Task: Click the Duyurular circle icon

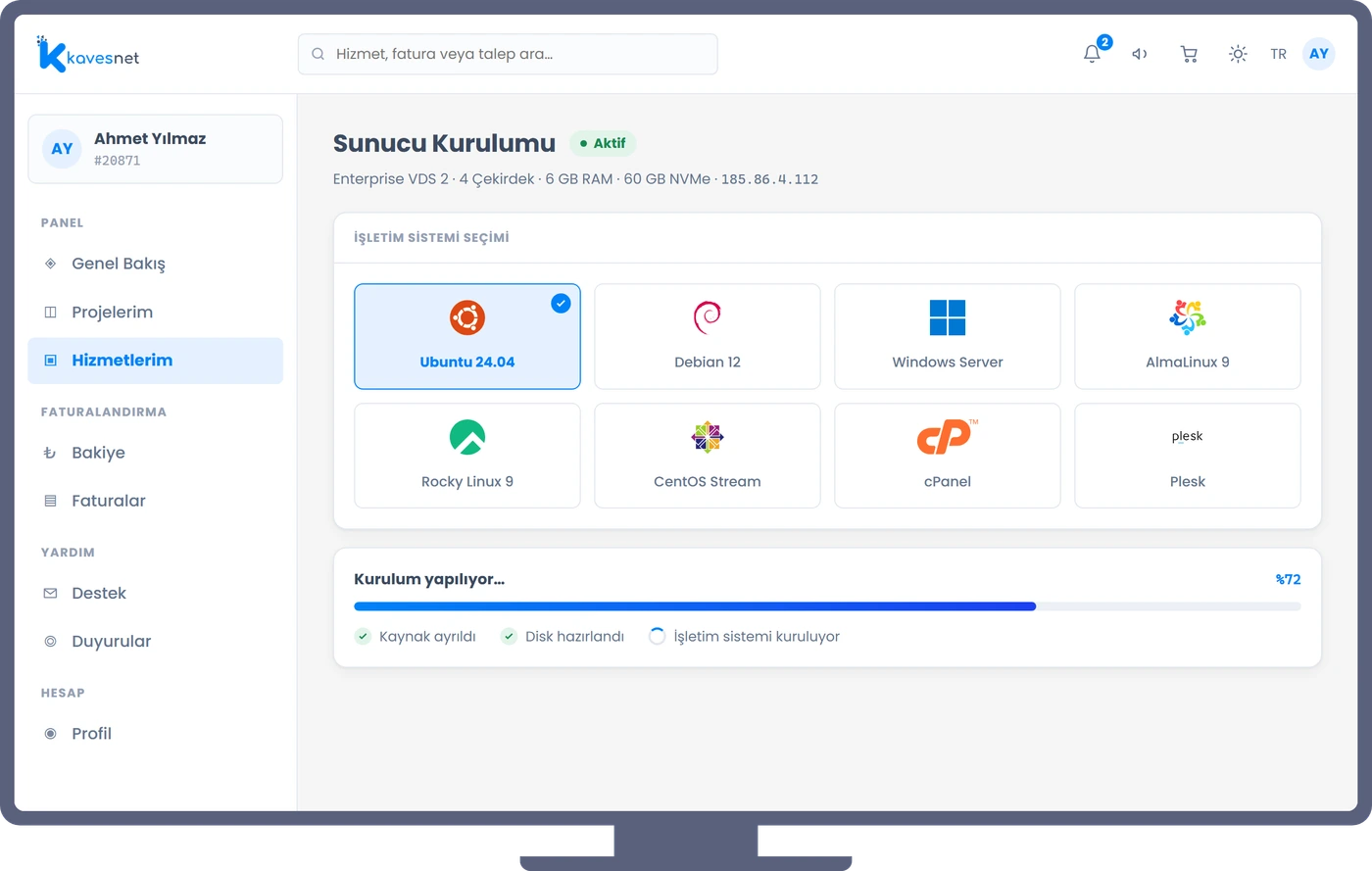Action: click(50, 641)
